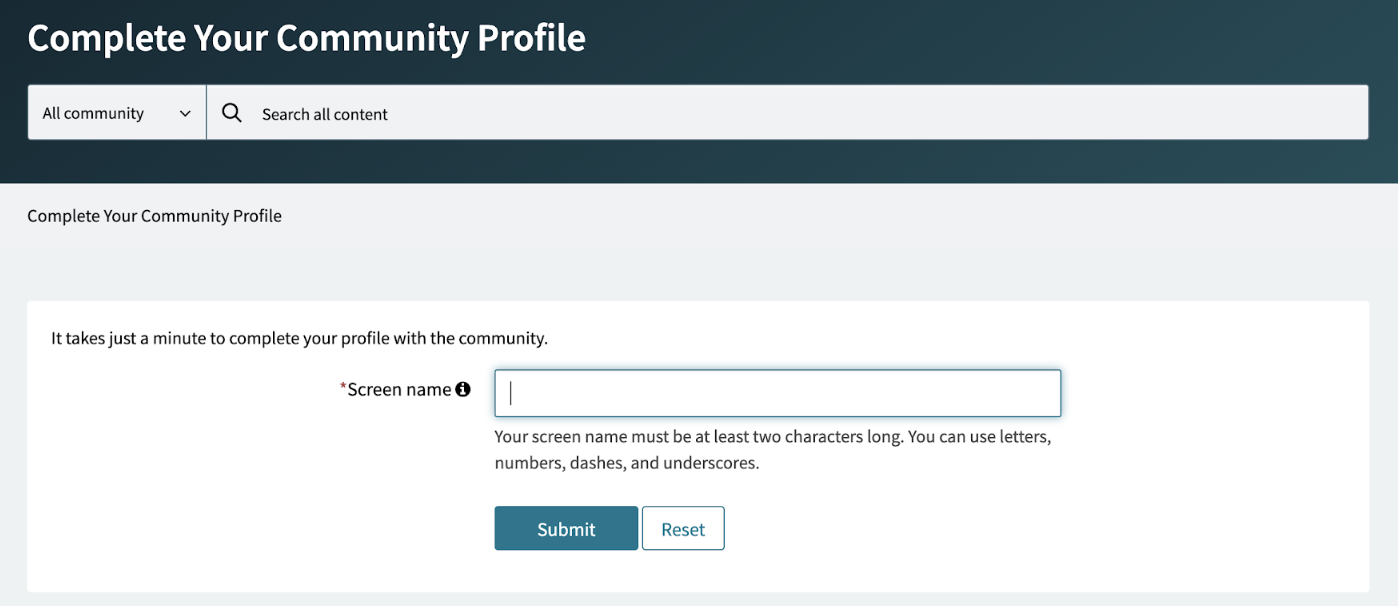Image resolution: width=1398 pixels, height=606 pixels.
Task: Submit the community profile form
Action: click(x=565, y=528)
